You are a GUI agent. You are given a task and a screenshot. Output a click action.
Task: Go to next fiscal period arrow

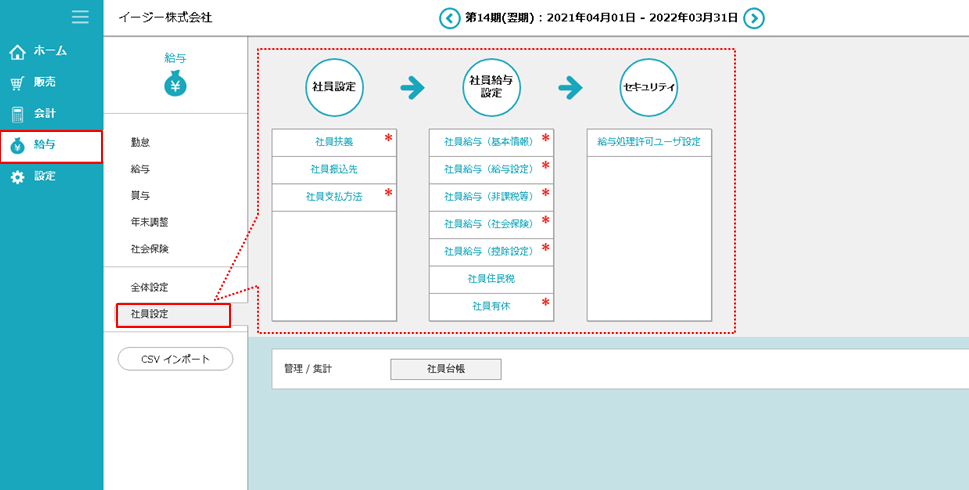click(754, 18)
